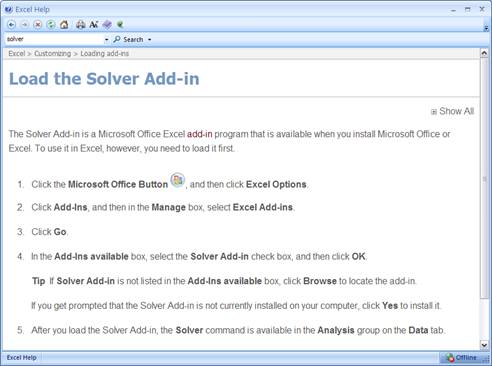
Task: Click the vertical scrollbar thumb
Action: point(484,179)
